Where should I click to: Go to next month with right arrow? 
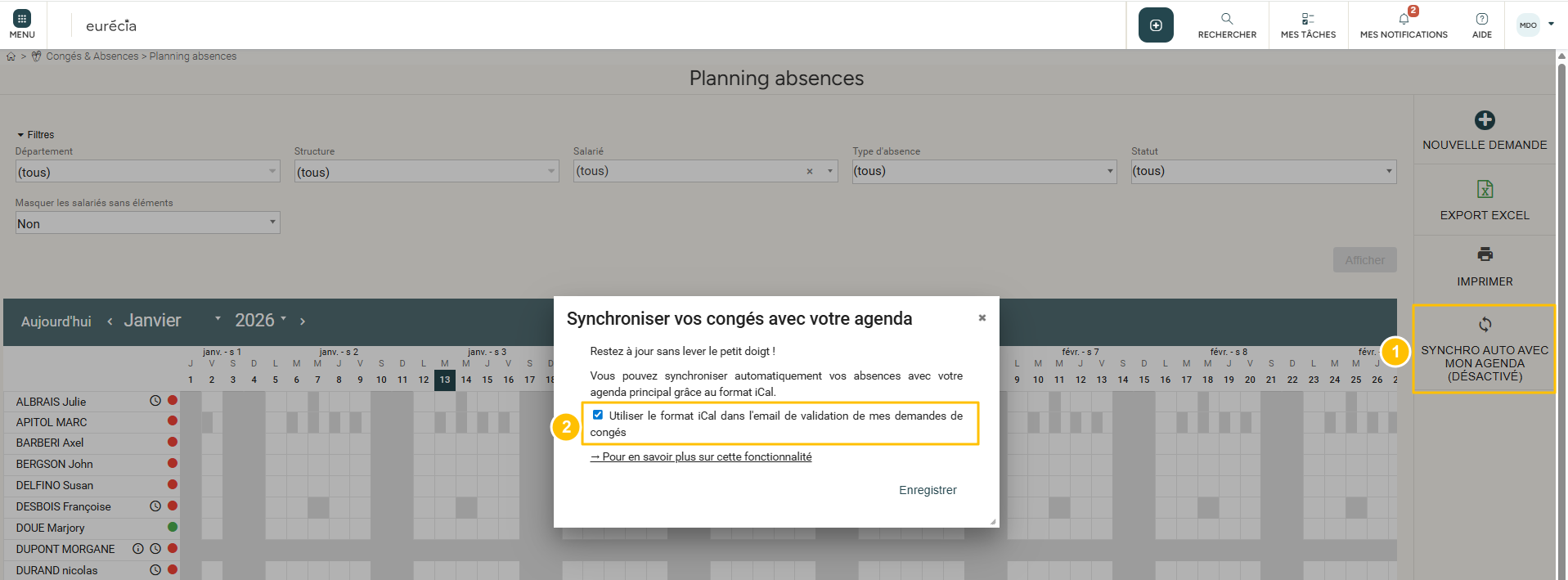coord(303,321)
